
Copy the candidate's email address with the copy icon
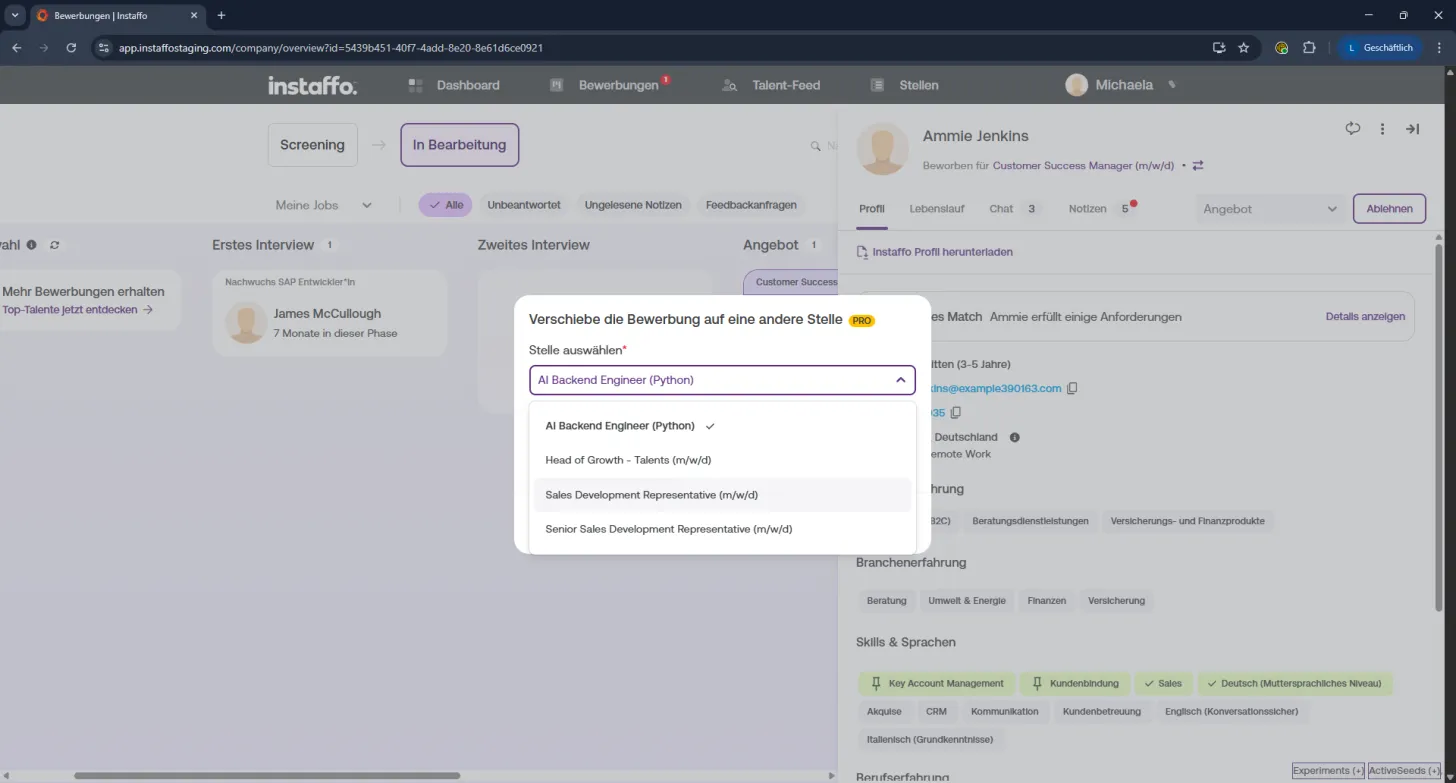click(x=1072, y=388)
